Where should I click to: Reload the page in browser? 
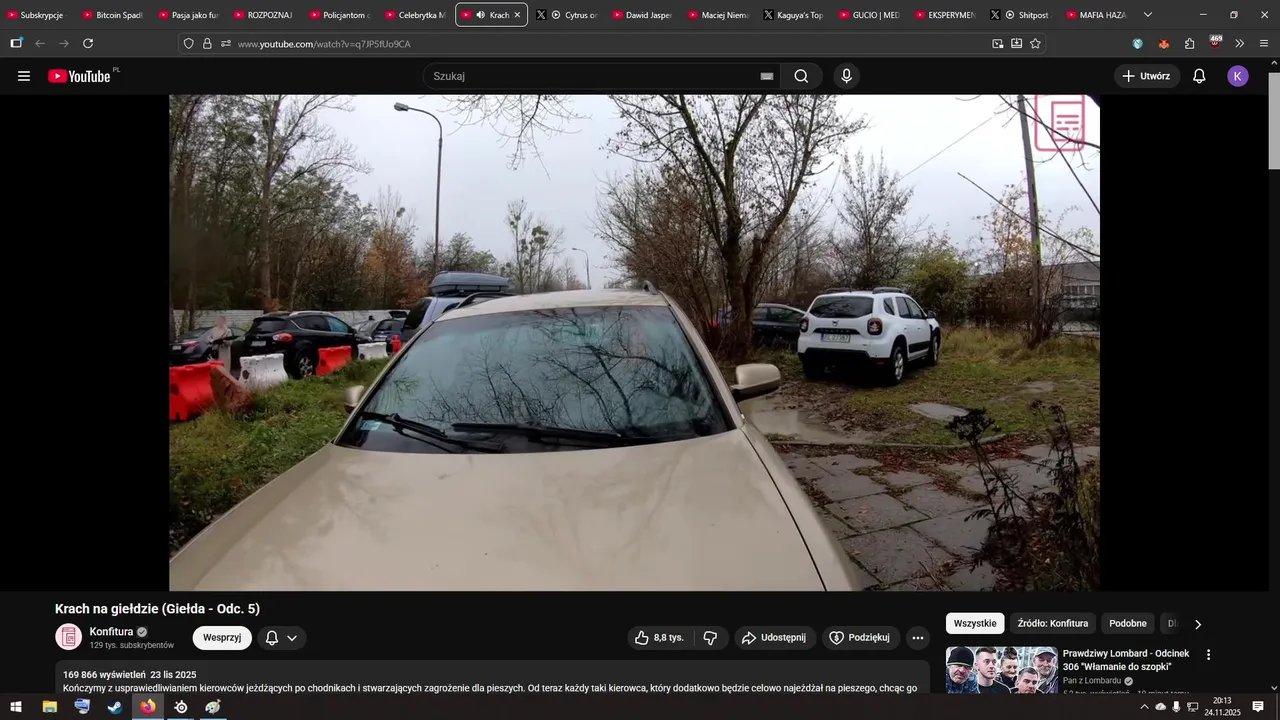[x=88, y=44]
